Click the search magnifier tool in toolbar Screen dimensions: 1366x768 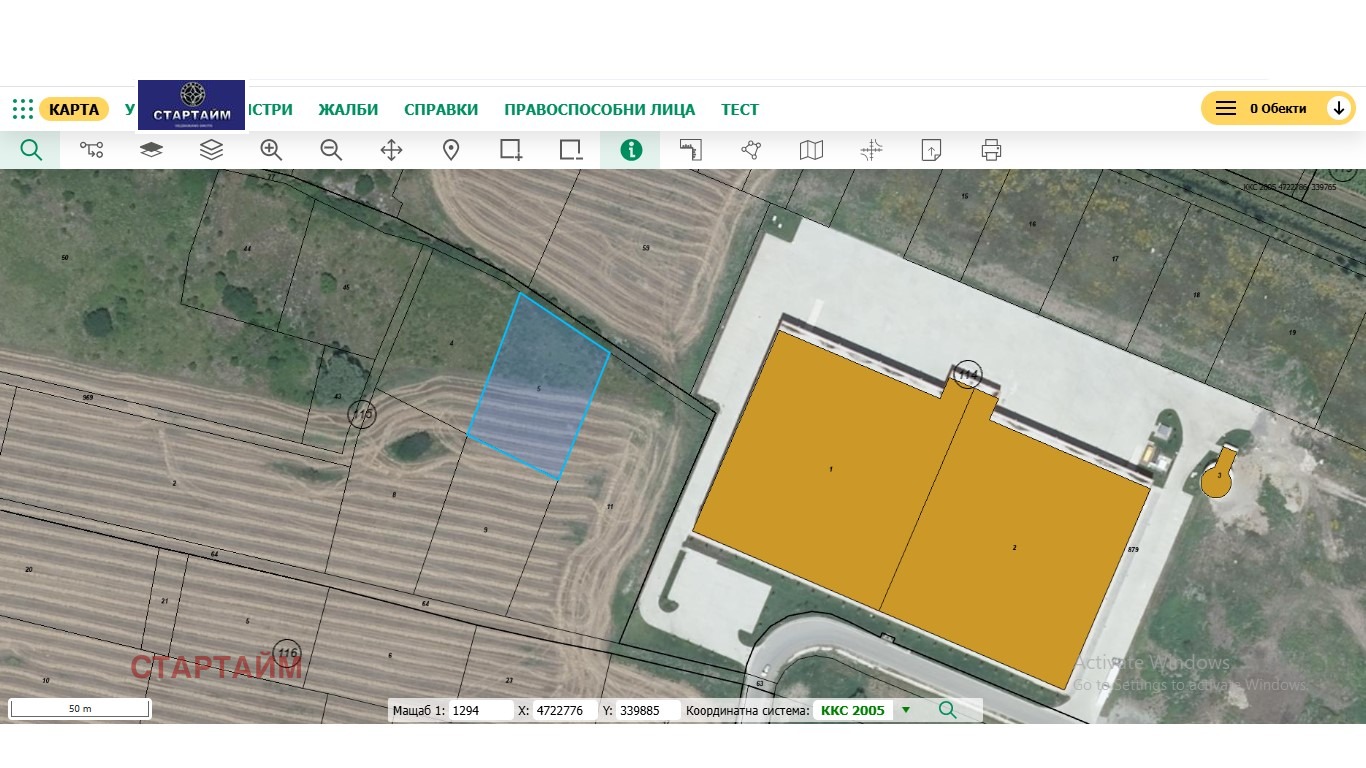point(31,150)
